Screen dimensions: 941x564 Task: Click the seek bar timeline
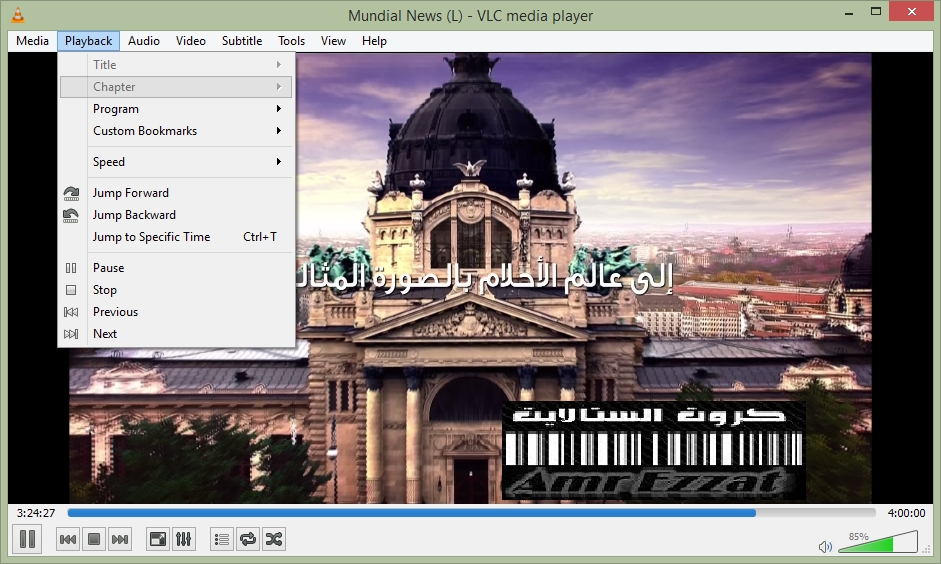point(470,513)
